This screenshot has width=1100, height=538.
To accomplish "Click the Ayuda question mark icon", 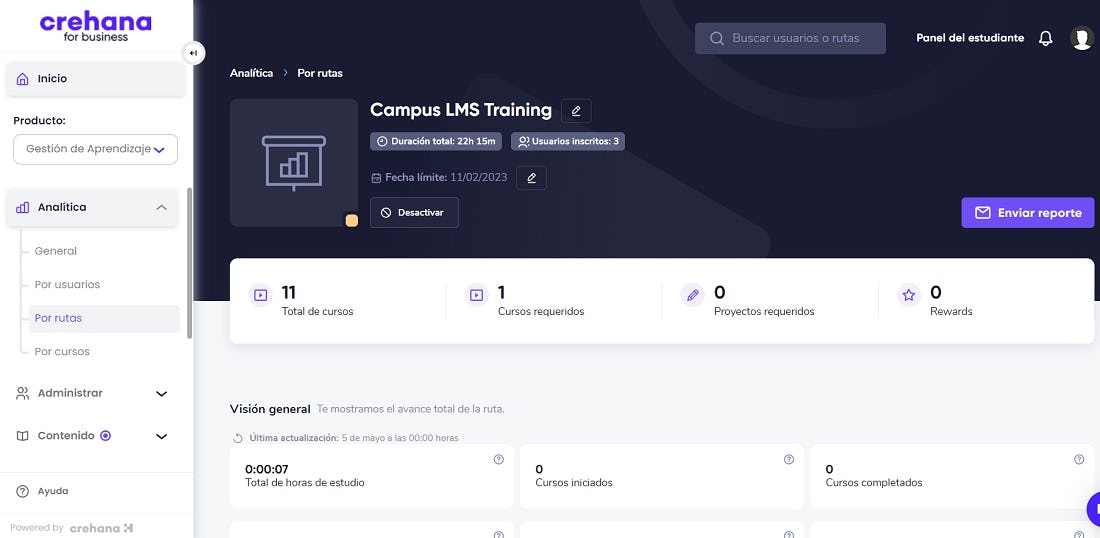I will click(22, 491).
